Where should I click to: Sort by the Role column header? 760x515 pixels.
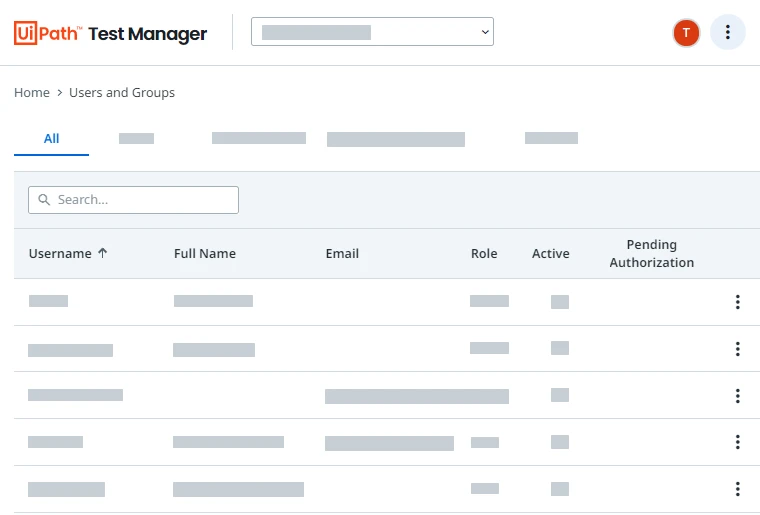pyautogui.click(x=484, y=253)
